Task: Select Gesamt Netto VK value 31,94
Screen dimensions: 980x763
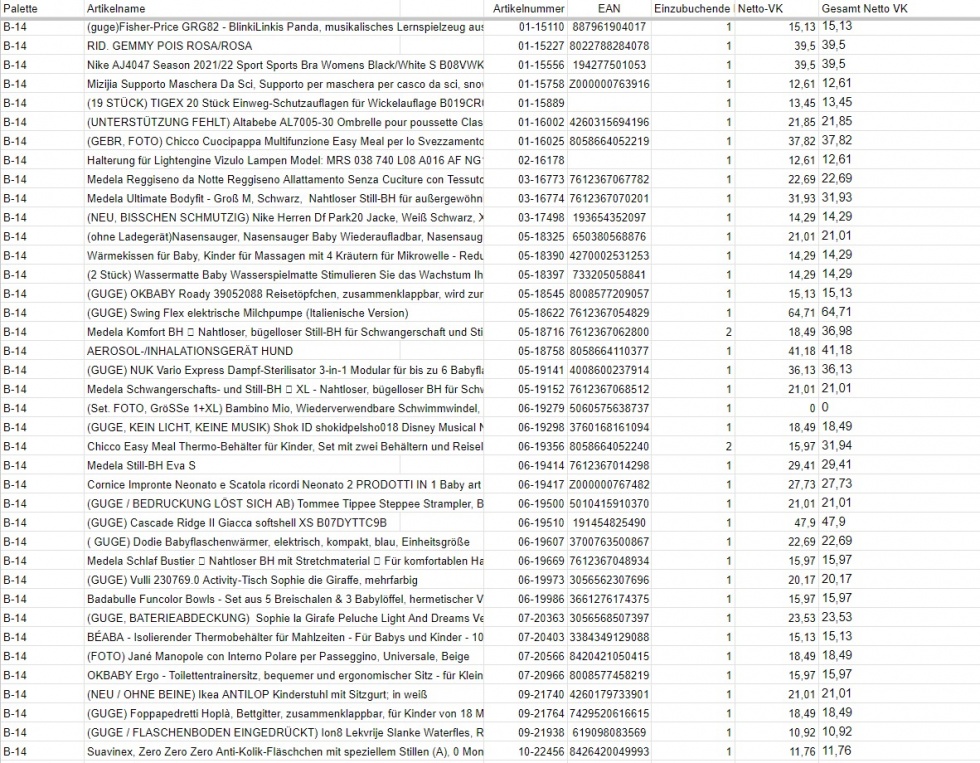Action: pos(837,446)
